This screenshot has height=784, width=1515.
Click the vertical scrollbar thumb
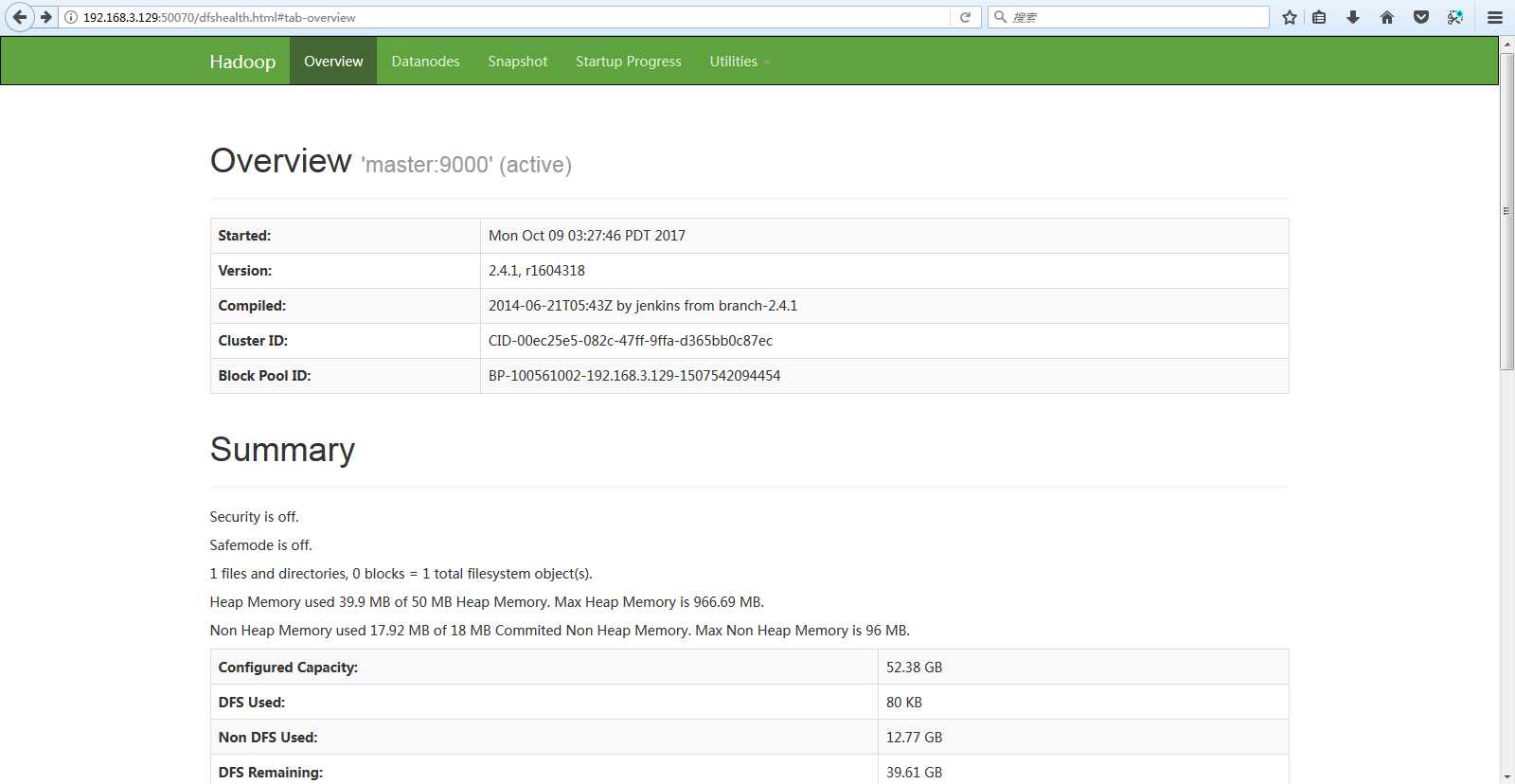(x=1506, y=210)
